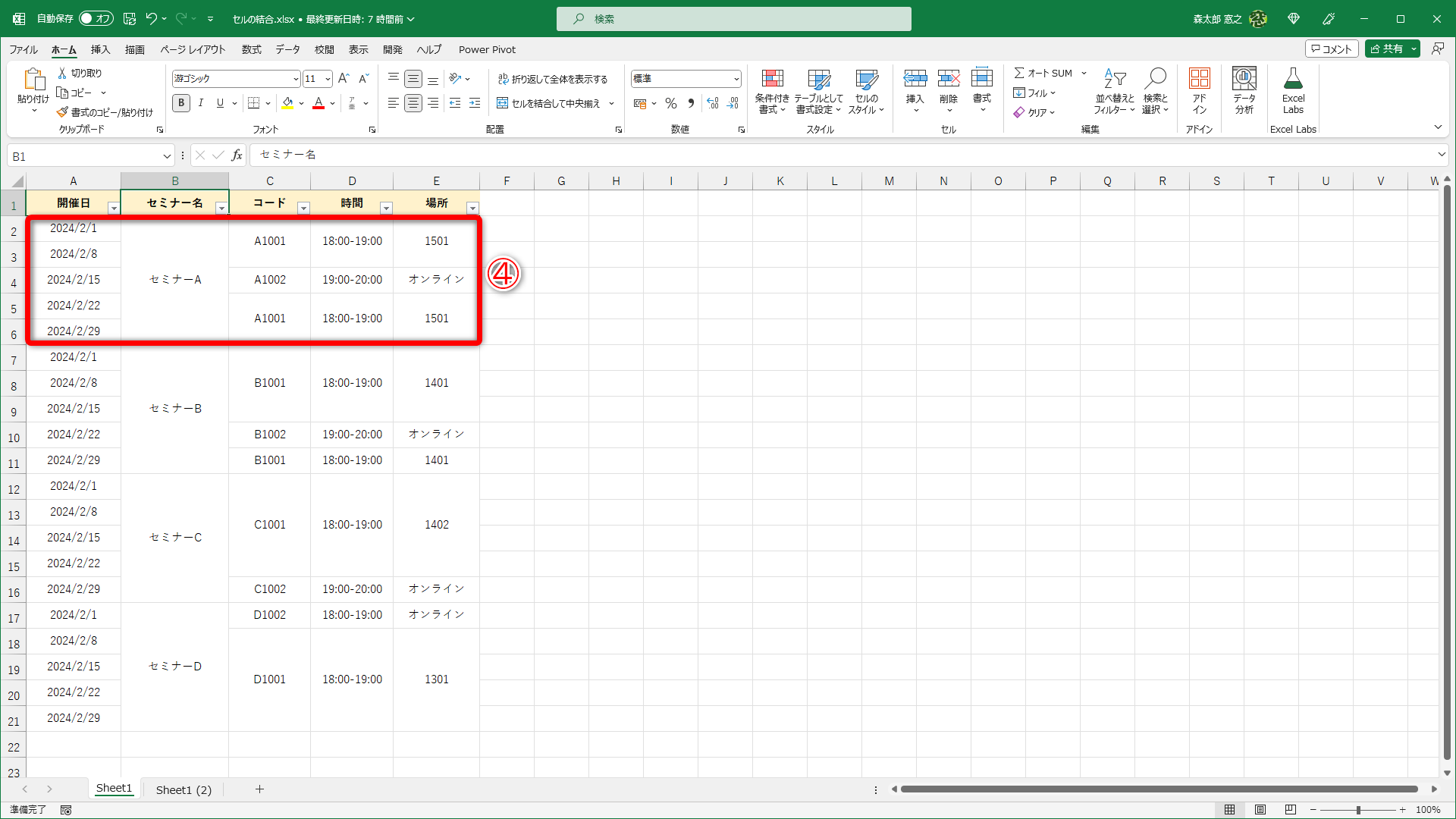Image resolution: width=1456 pixels, height=819 pixels.
Task: Open the データ ribbon tab
Action: [287, 49]
